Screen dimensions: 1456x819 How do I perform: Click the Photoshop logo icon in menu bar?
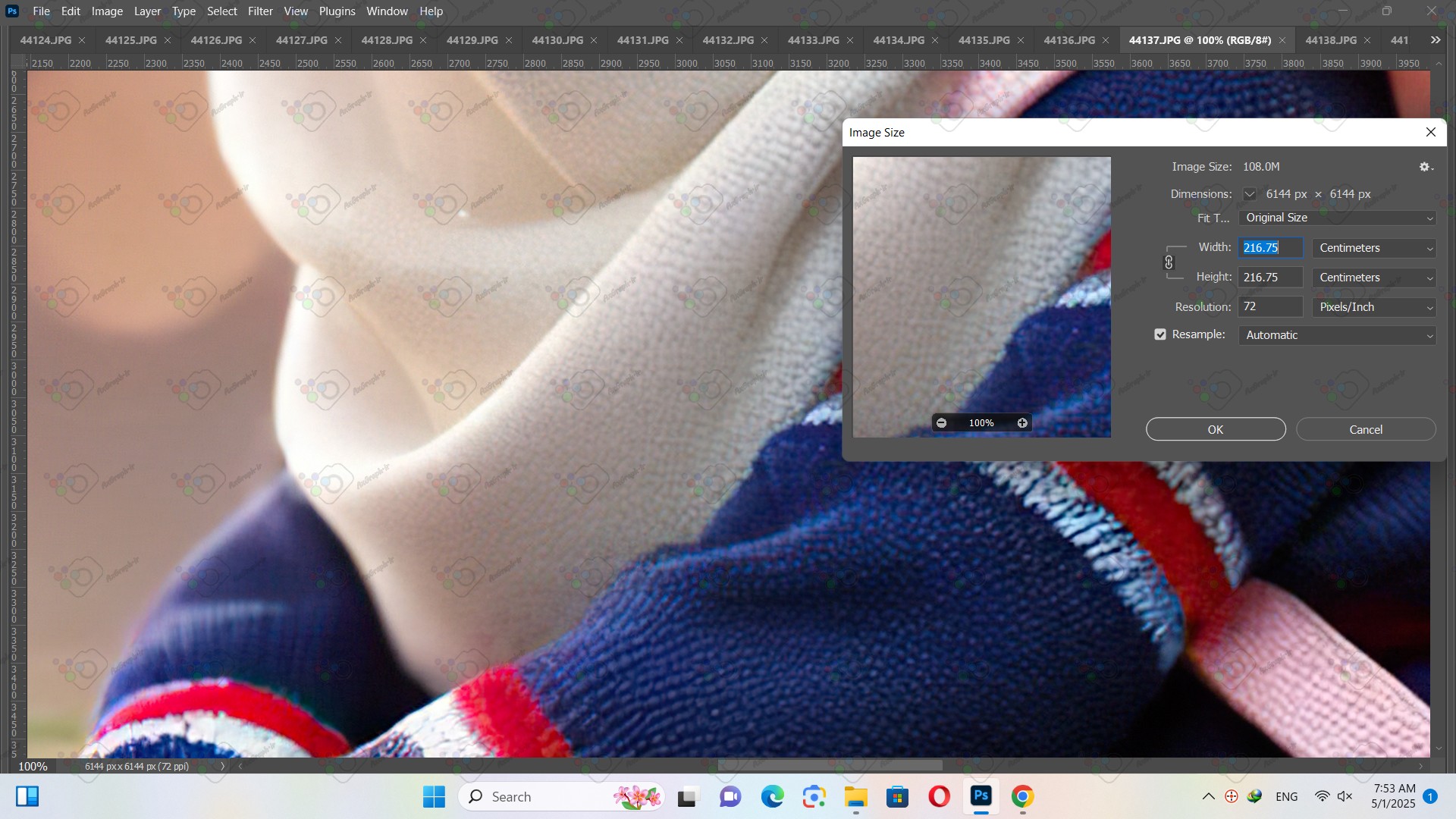click(x=12, y=11)
